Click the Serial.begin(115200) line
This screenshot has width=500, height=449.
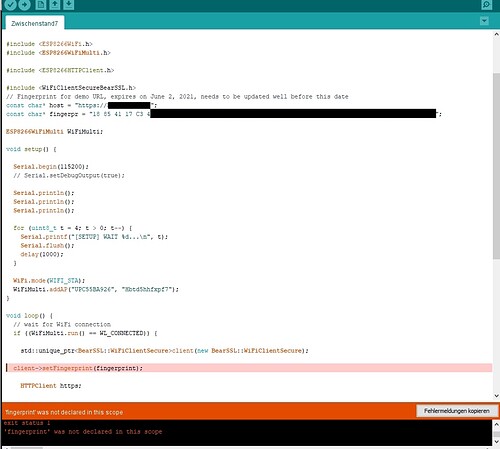(x=51, y=167)
